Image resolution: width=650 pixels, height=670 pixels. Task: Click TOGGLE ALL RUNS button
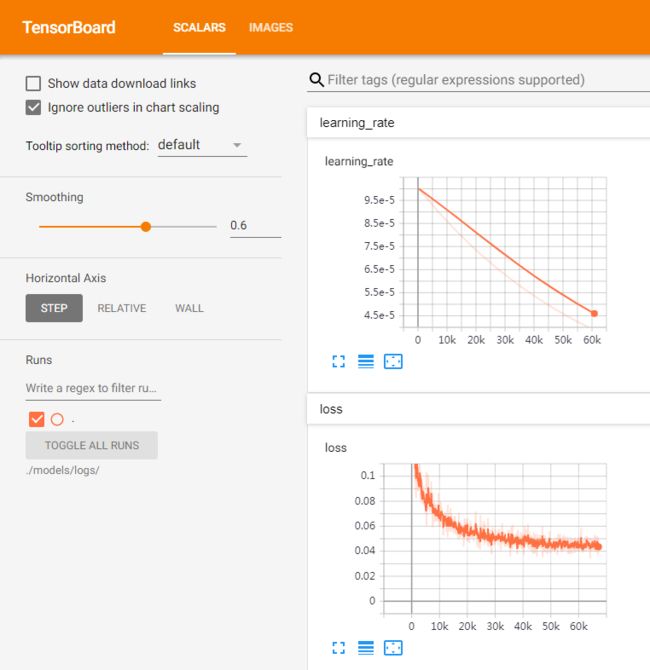pyautogui.click(x=91, y=445)
